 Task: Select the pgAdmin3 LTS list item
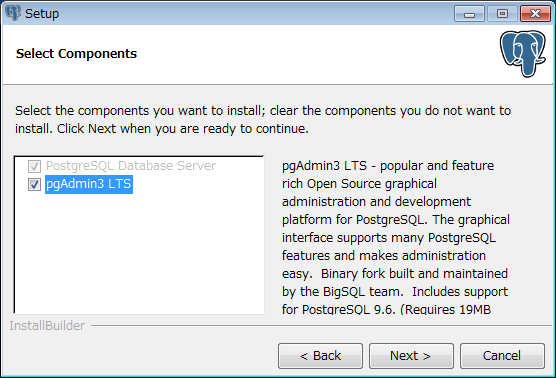(x=89, y=184)
